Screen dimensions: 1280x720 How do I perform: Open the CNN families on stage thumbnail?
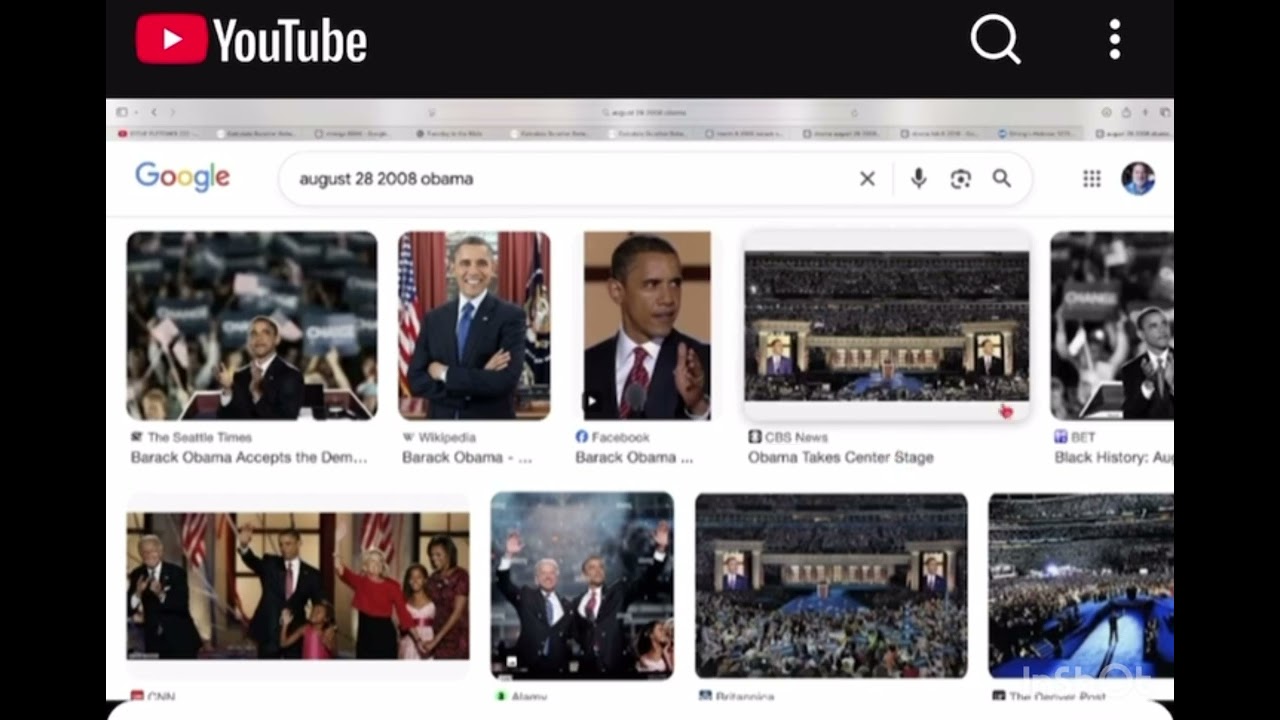(298, 585)
